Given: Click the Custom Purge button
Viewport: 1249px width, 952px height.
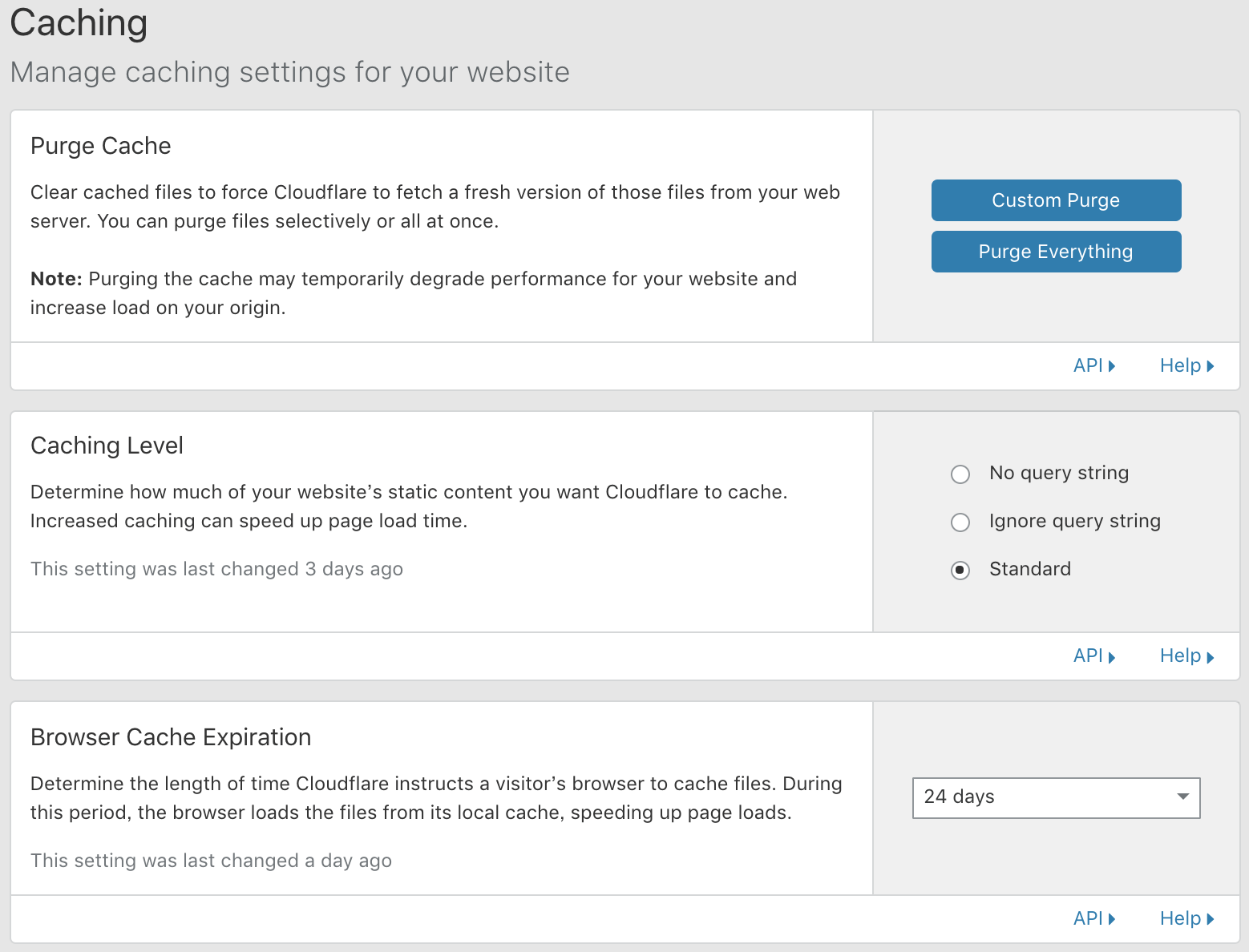Looking at the screenshot, I should (x=1055, y=200).
